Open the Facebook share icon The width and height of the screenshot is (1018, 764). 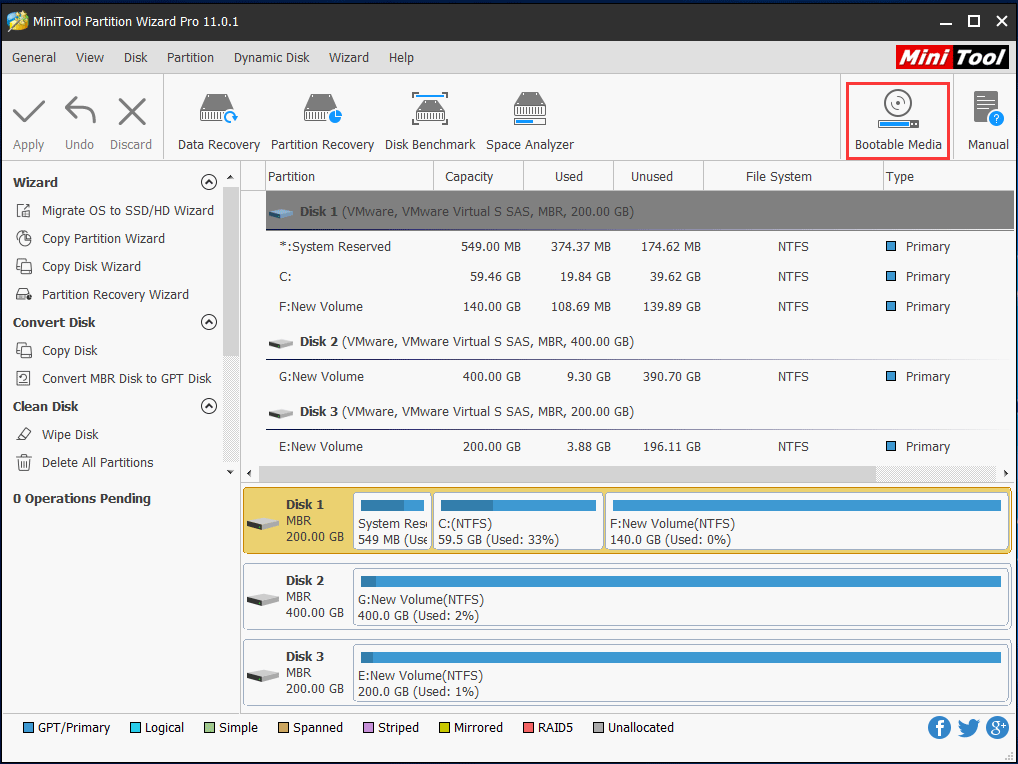[x=939, y=728]
